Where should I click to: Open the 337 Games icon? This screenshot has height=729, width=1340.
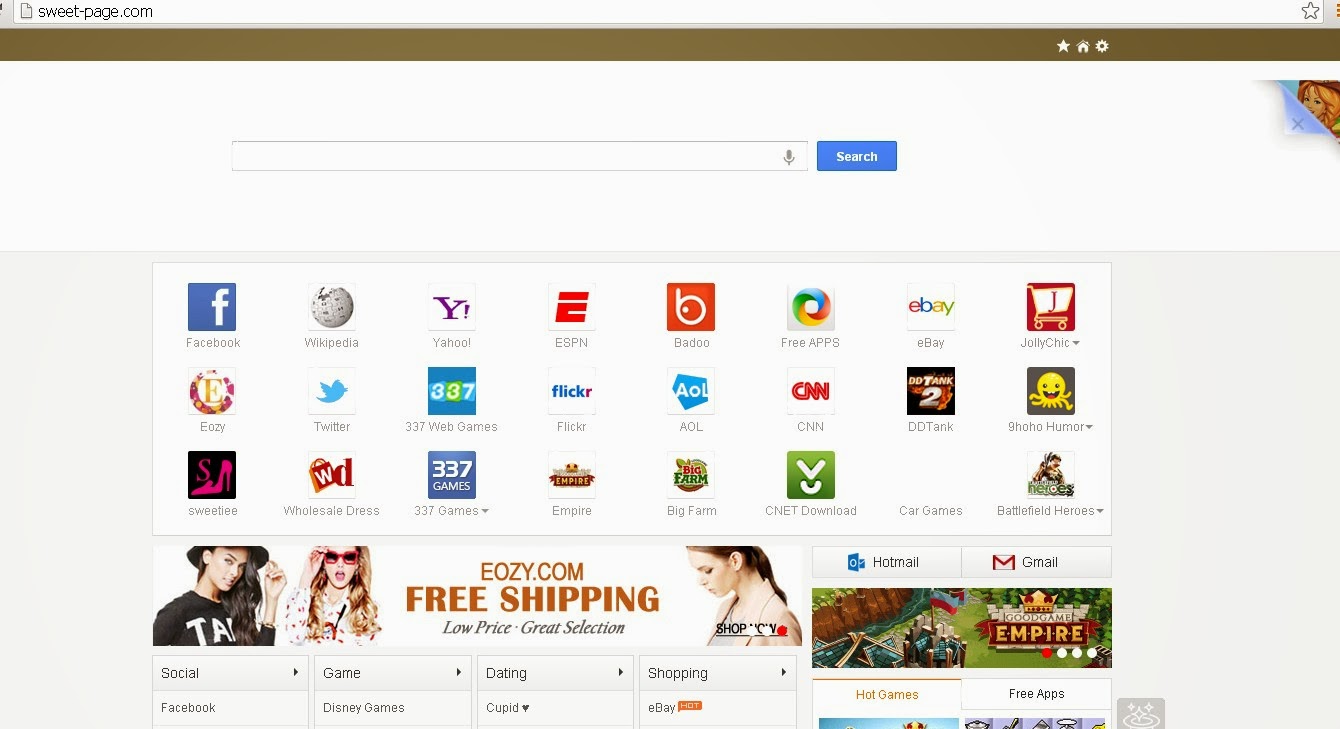click(452, 475)
